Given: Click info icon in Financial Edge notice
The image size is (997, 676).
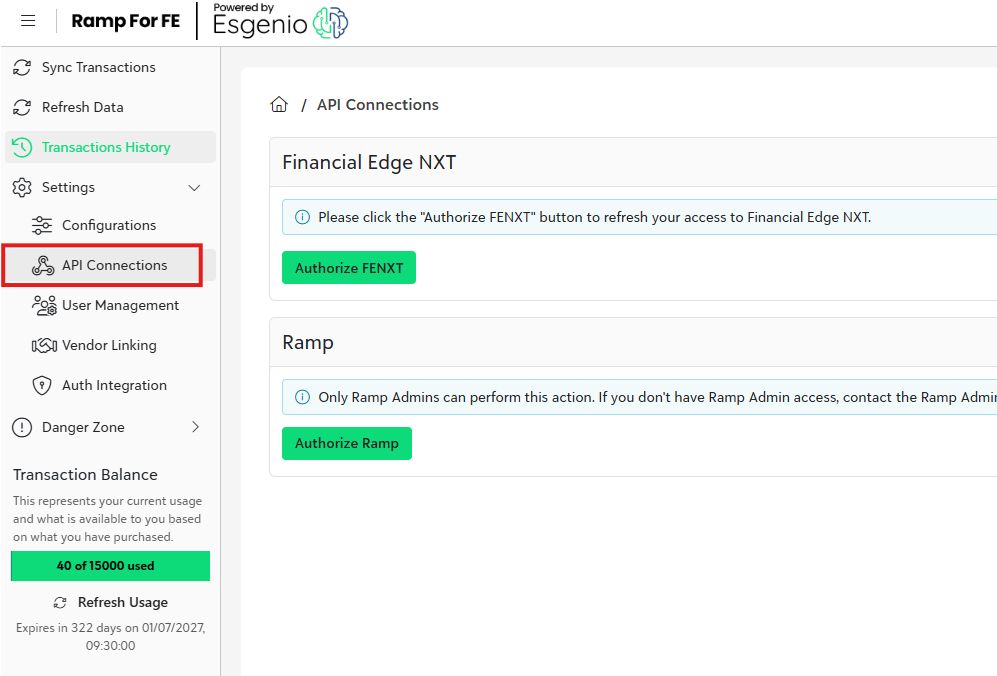Looking at the screenshot, I should click(303, 217).
